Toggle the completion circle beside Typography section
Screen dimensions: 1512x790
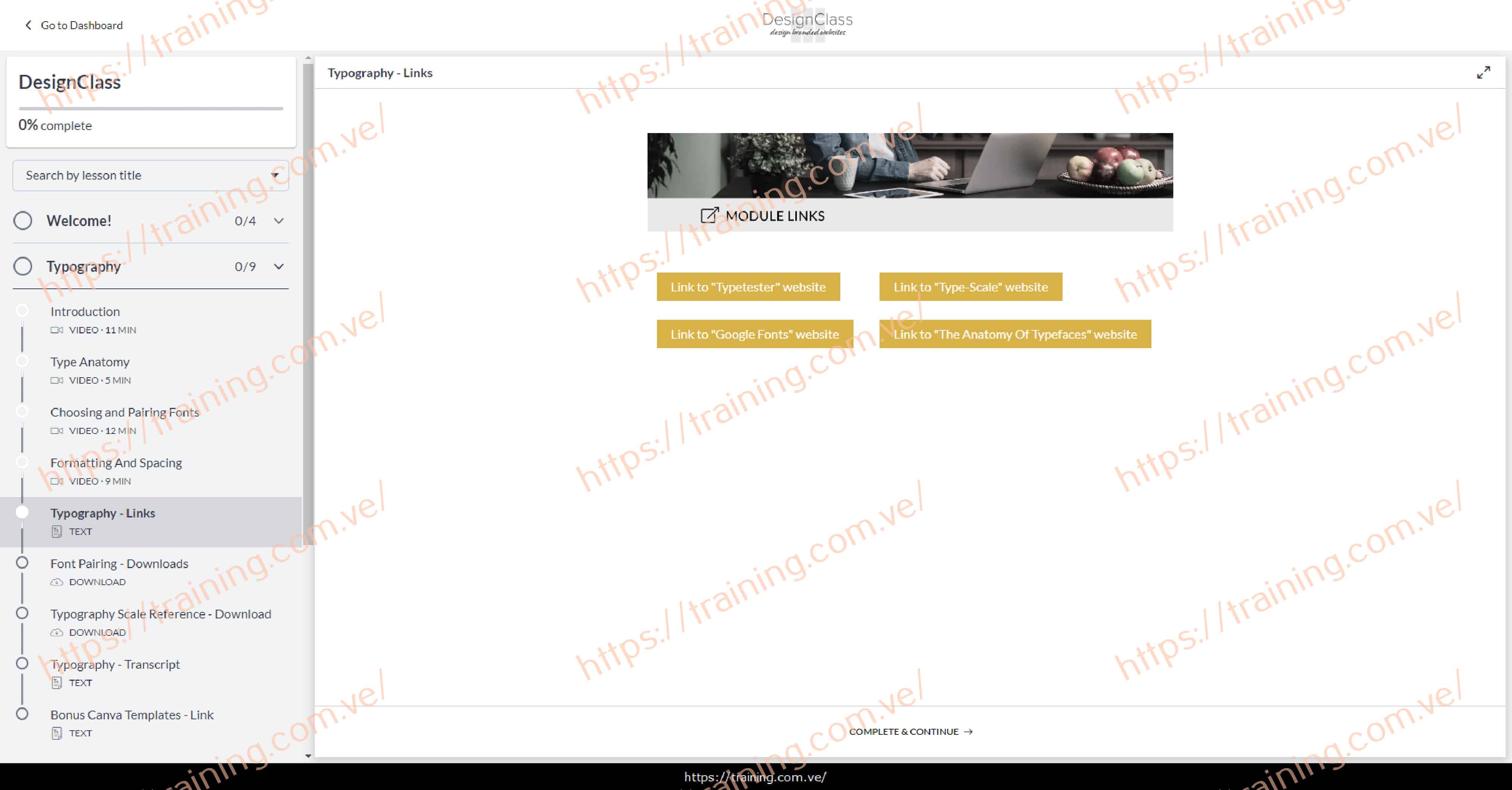(x=23, y=266)
